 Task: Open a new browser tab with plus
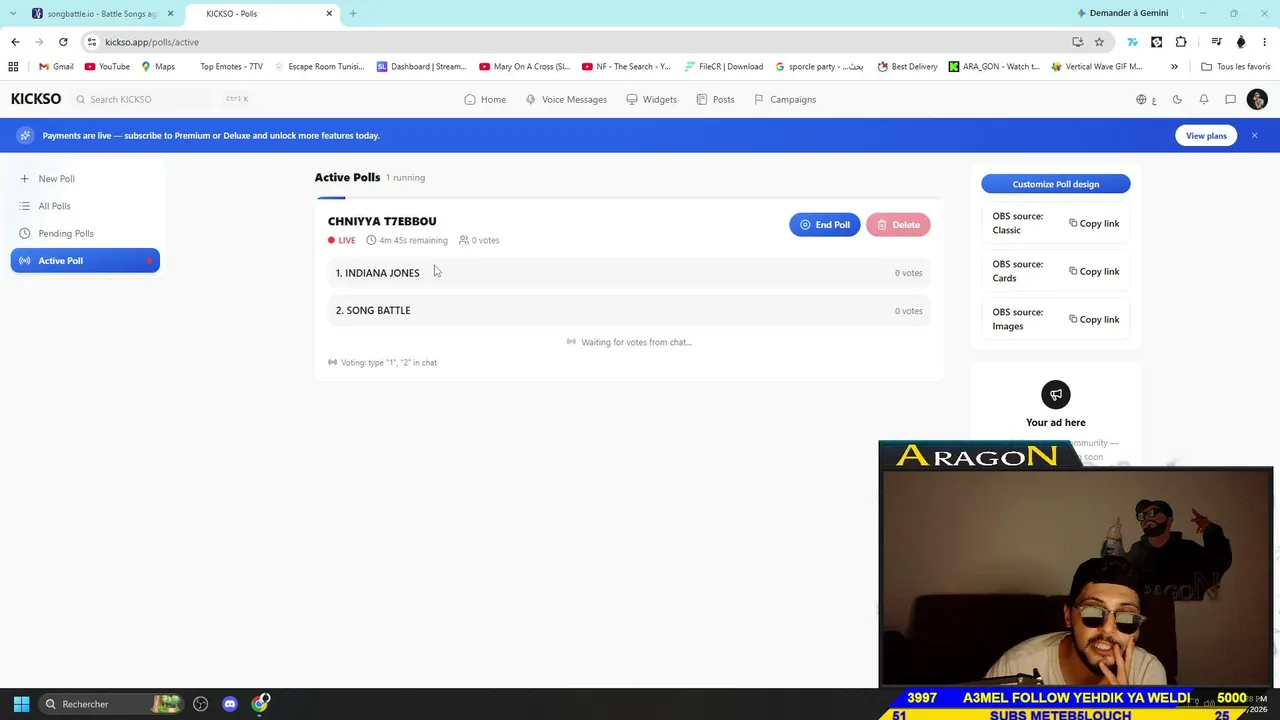pos(353,14)
